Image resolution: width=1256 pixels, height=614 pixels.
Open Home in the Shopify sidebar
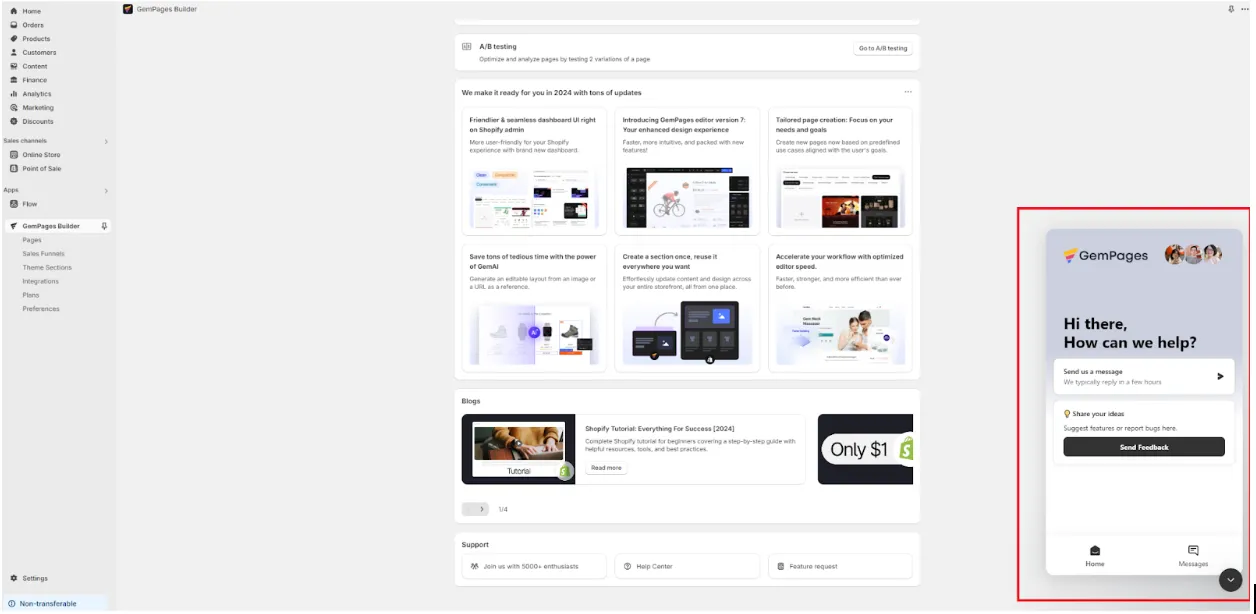(x=31, y=11)
